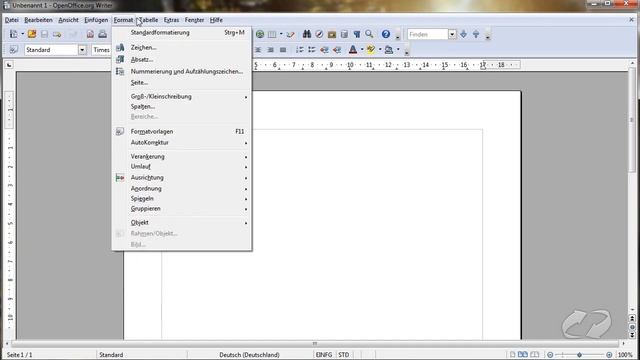640x360 pixels.
Task: Click the Hyperlink globe icon
Action: click(260, 34)
